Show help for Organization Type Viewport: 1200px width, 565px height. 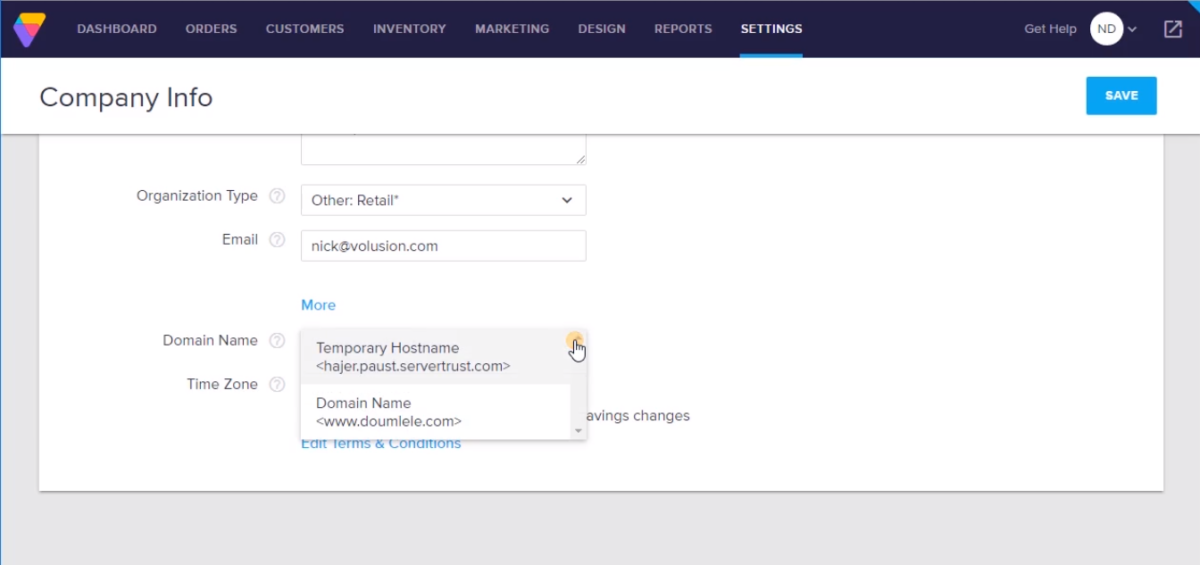(277, 197)
